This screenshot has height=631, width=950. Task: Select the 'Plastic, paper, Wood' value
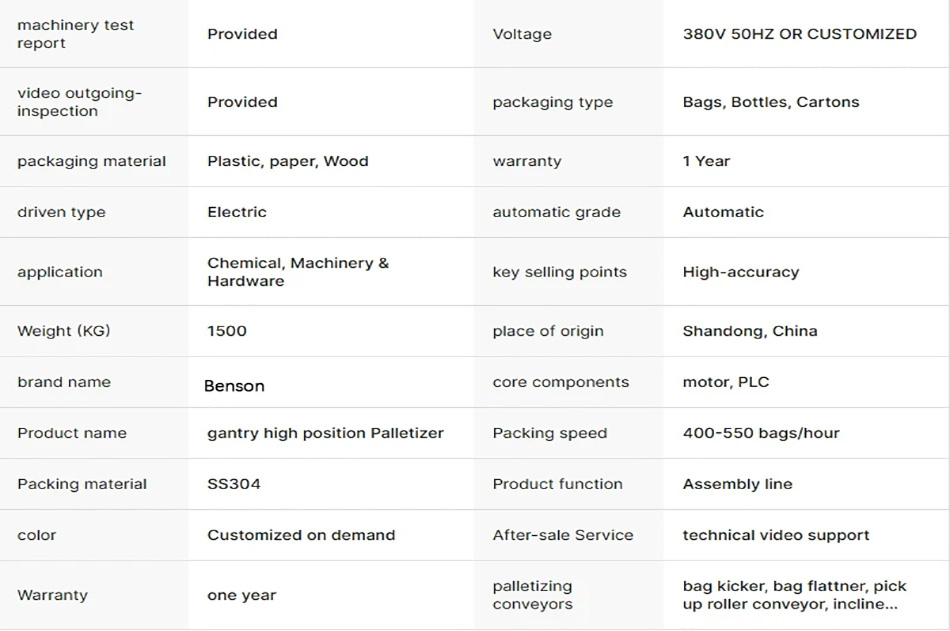(x=287, y=161)
